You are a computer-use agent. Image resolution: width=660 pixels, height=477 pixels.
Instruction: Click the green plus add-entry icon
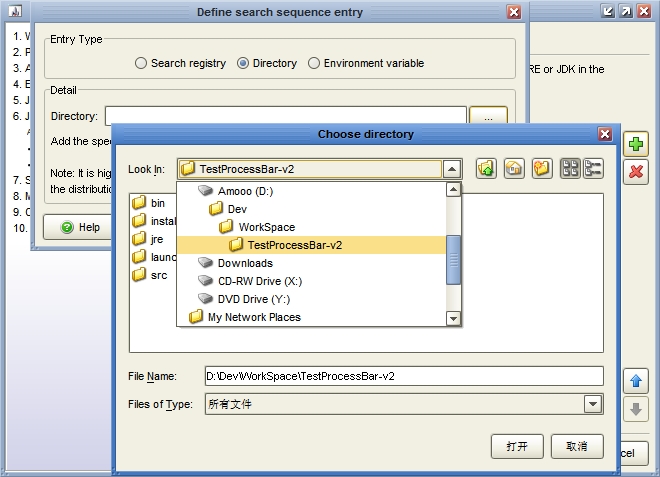pyautogui.click(x=635, y=145)
